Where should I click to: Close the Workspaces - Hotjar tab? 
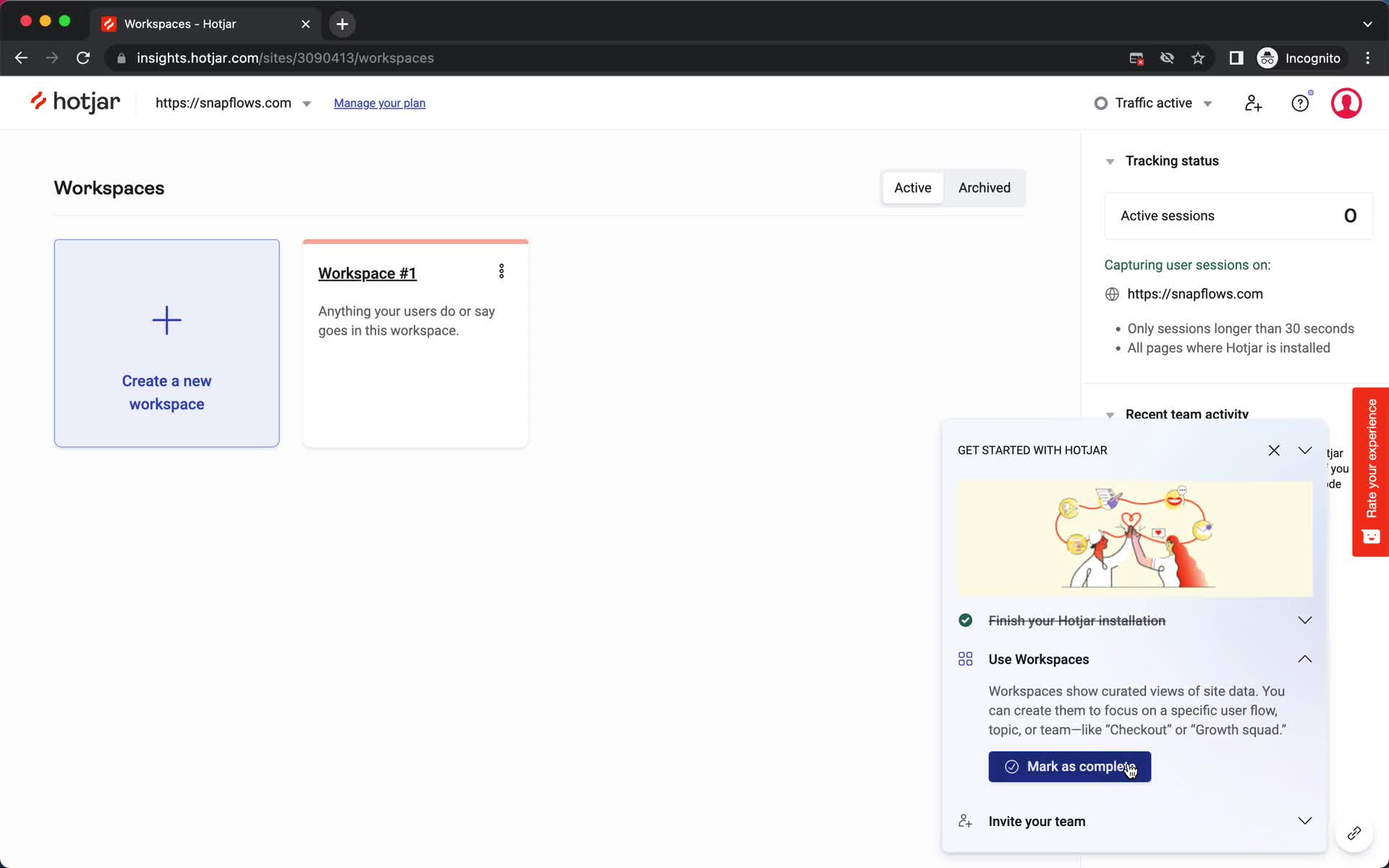305,24
